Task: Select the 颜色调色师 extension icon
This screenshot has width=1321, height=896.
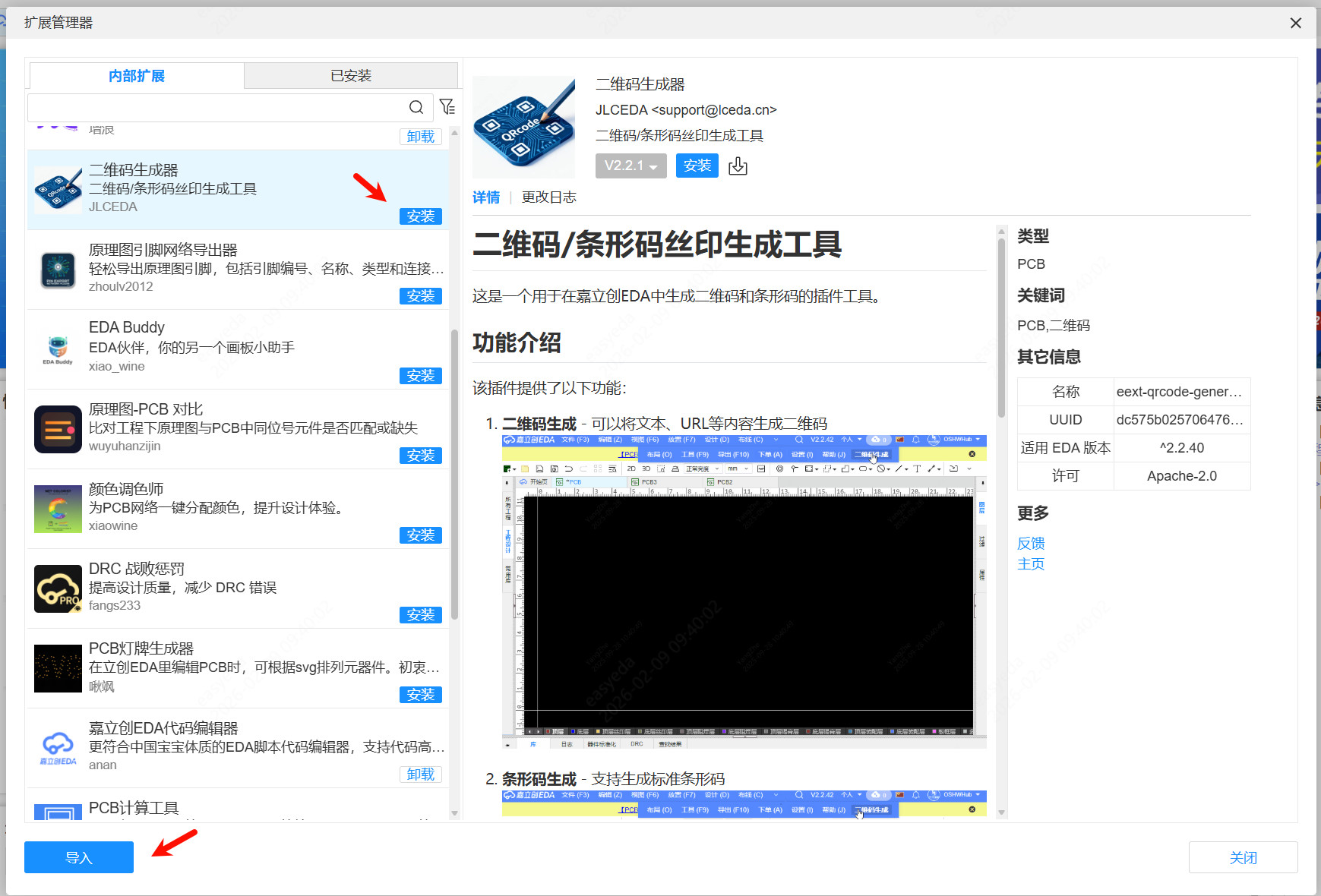Action: (58, 509)
